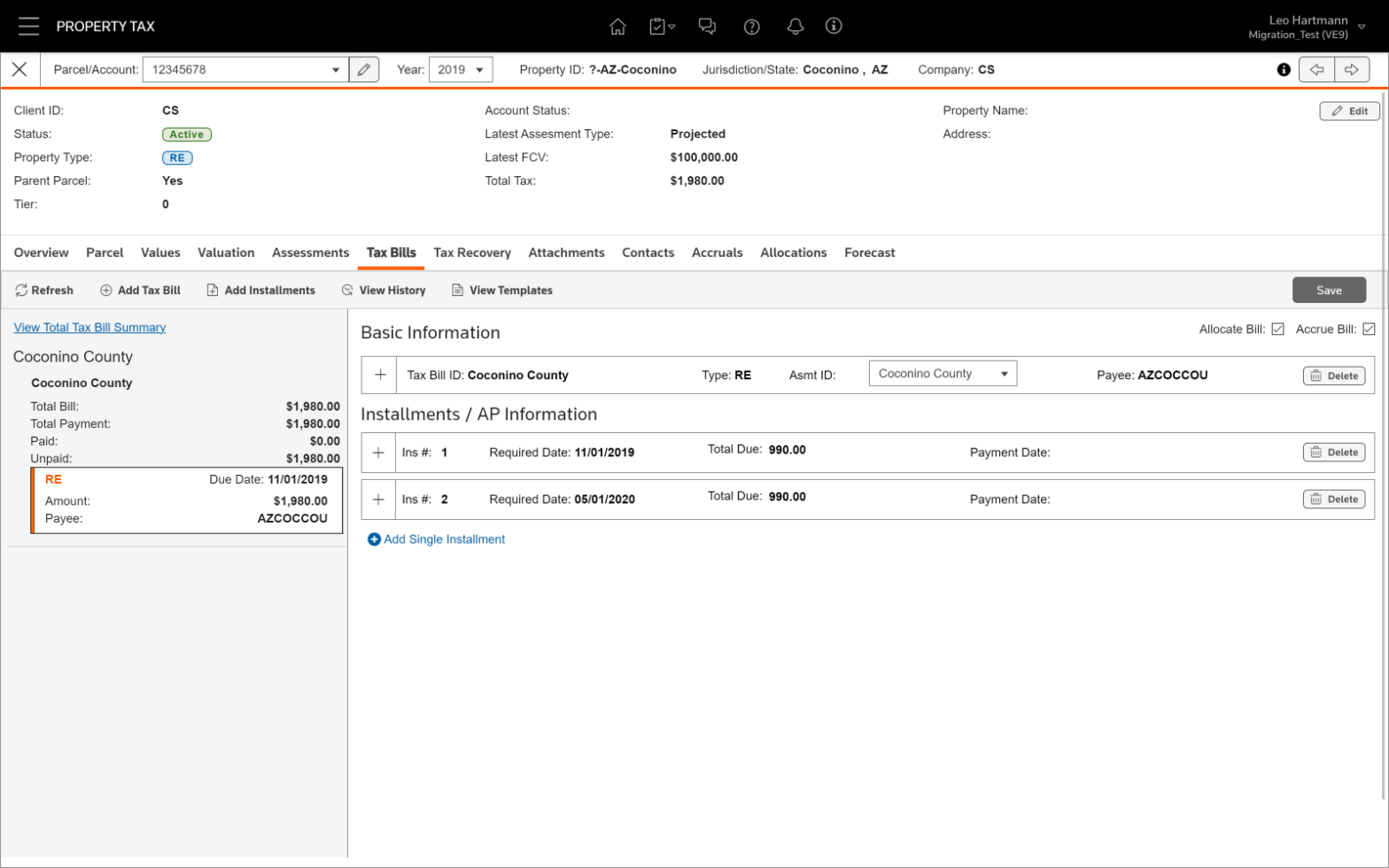Viewport: 1389px width, 868px height.
Task: Click the help question mark icon
Action: point(751,27)
